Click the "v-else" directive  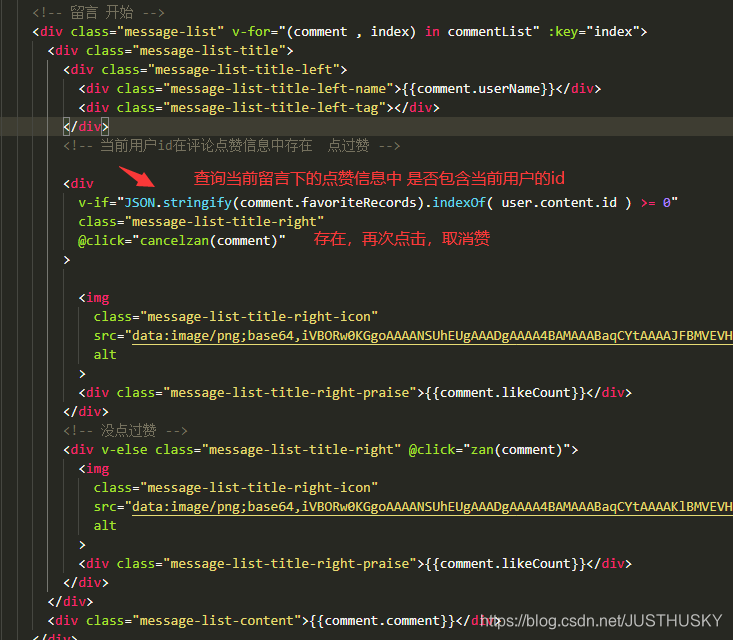click(x=124, y=450)
